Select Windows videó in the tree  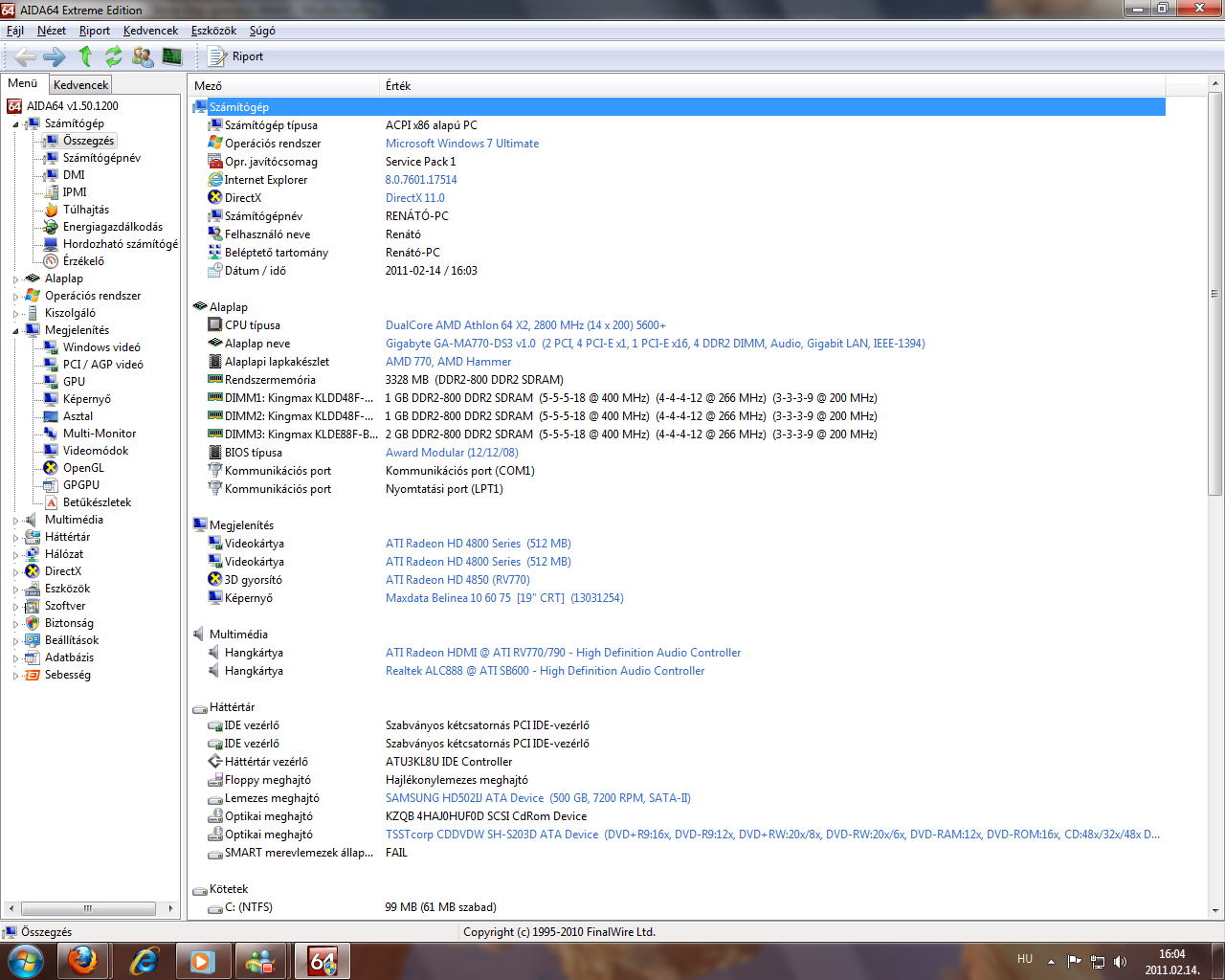tap(101, 347)
